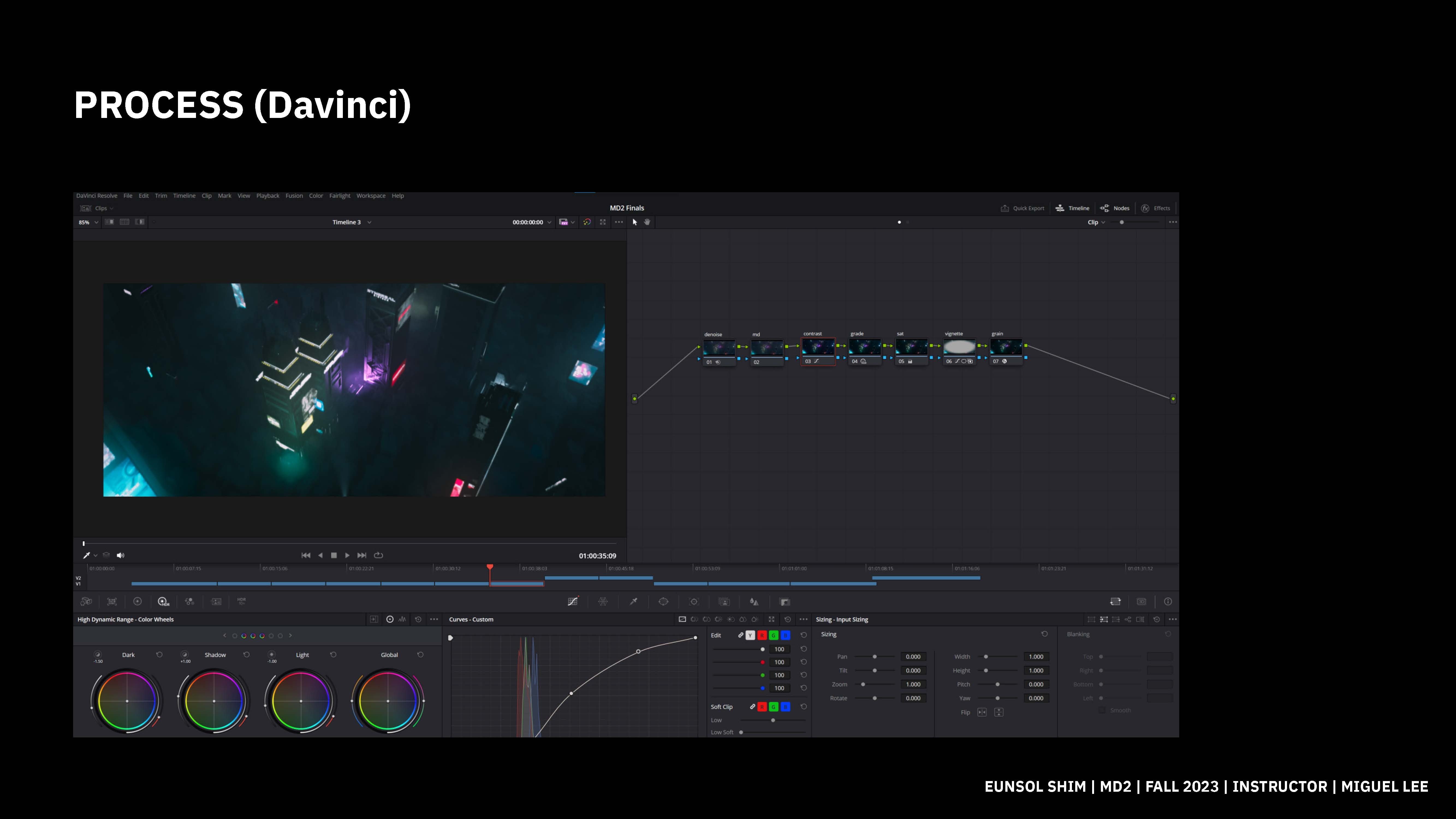
Task: Click the horizontal Flip icon
Action: pyautogui.click(x=982, y=712)
